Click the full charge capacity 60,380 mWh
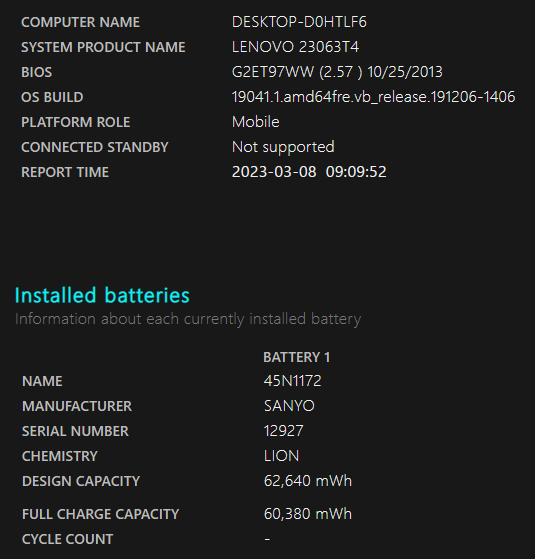Screen dimensions: 535x559 [x=308, y=514]
